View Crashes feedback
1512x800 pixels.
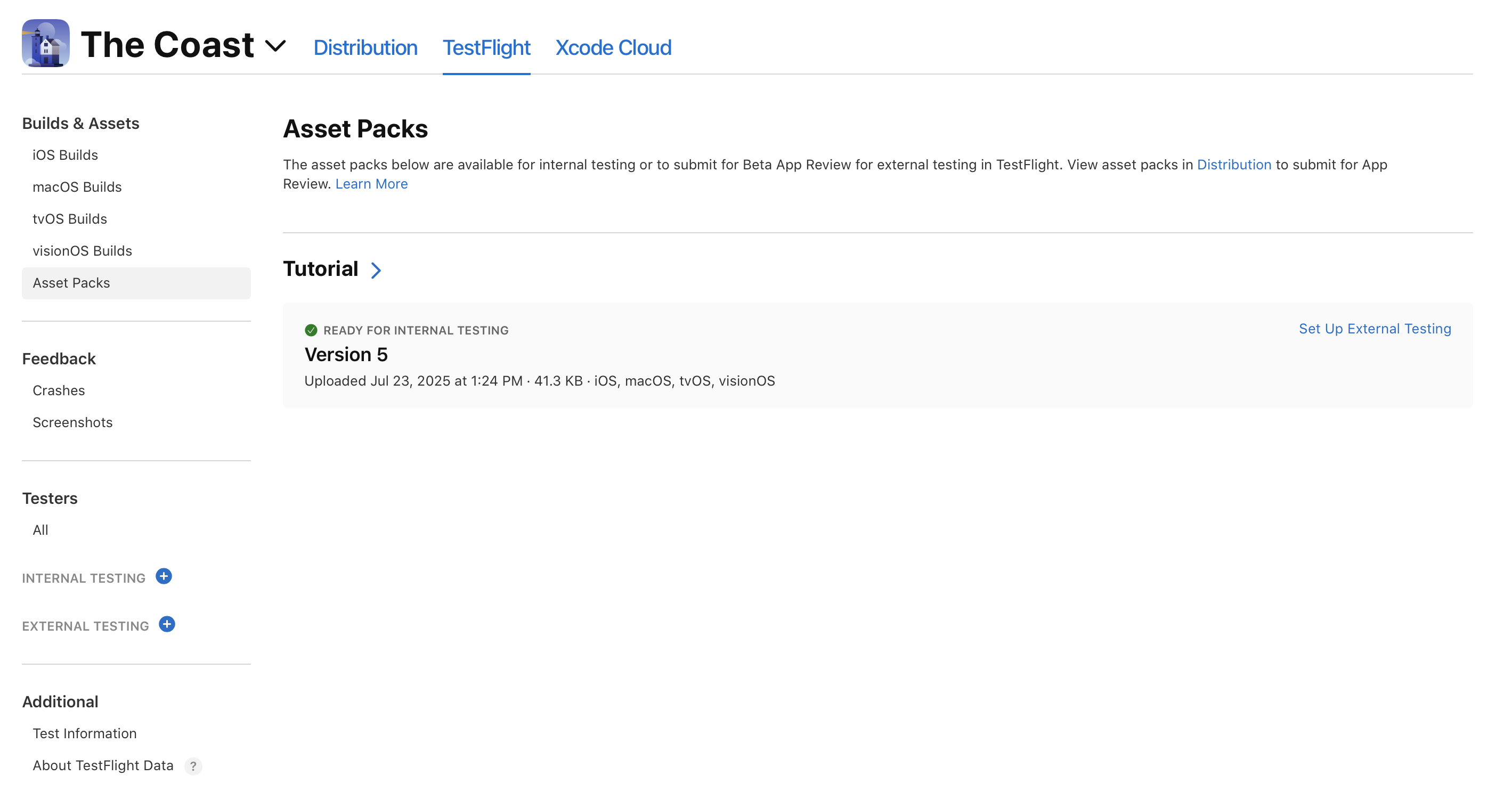pos(59,390)
